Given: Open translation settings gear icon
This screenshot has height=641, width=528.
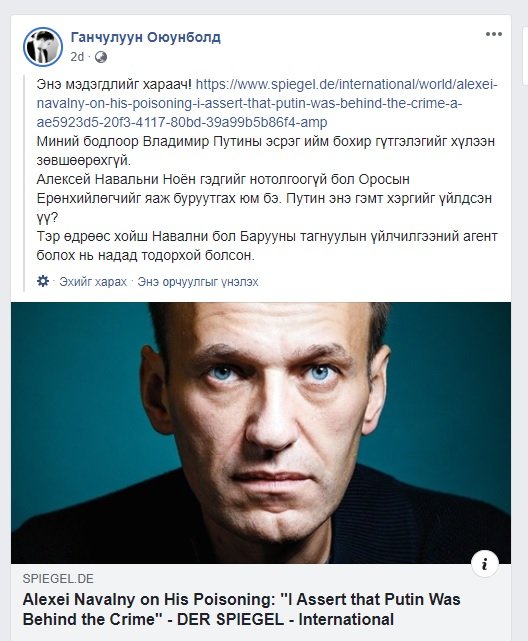Looking at the screenshot, I should 43,281.
